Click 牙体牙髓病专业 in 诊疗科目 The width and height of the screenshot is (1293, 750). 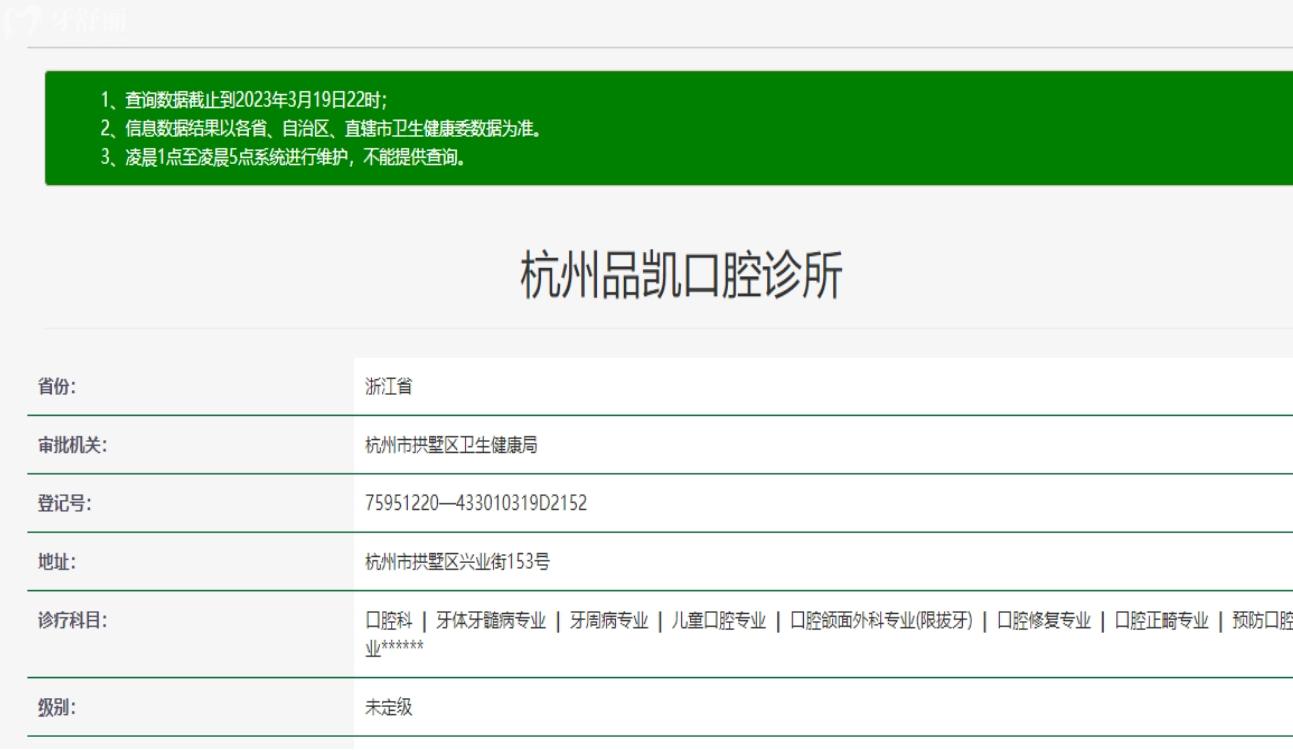[491, 620]
